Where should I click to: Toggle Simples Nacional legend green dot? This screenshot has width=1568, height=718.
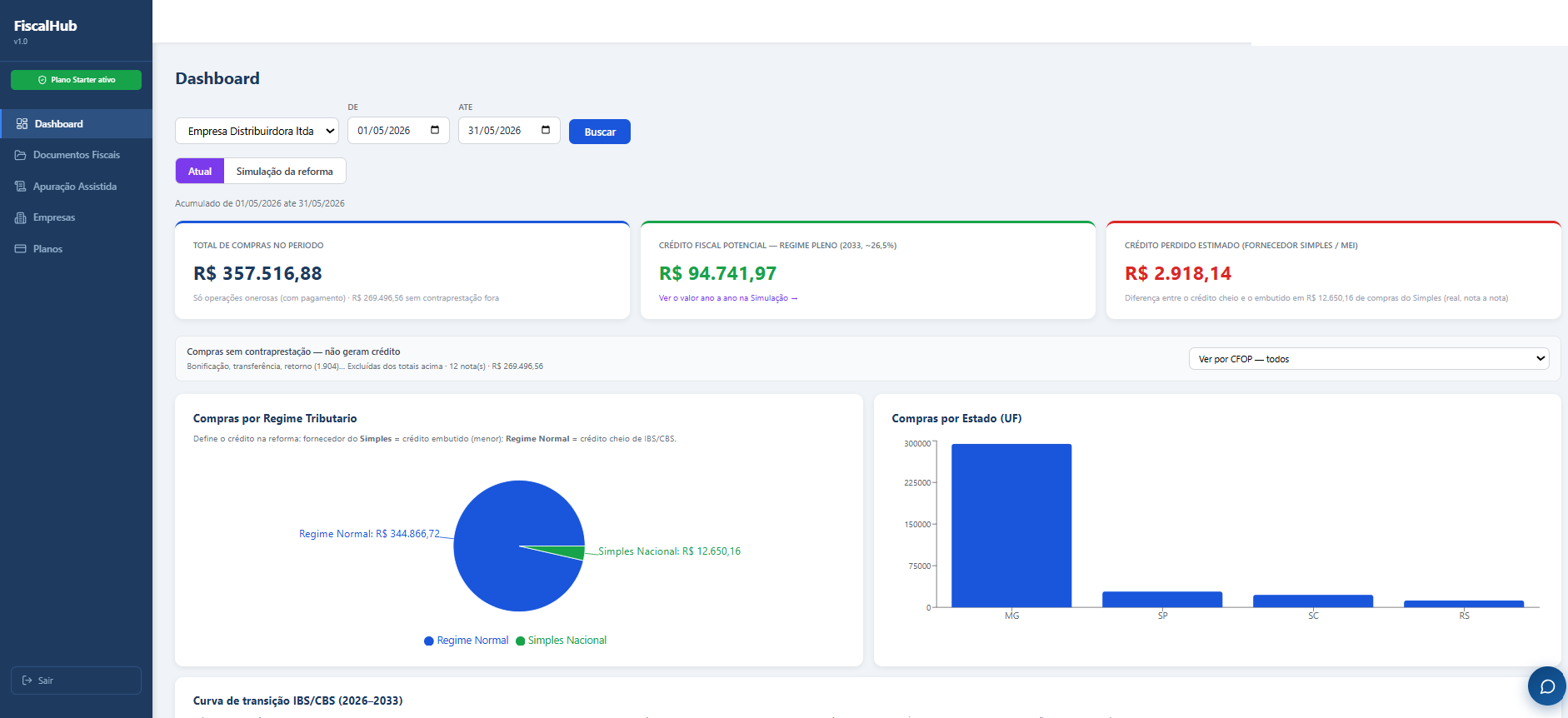tap(521, 641)
